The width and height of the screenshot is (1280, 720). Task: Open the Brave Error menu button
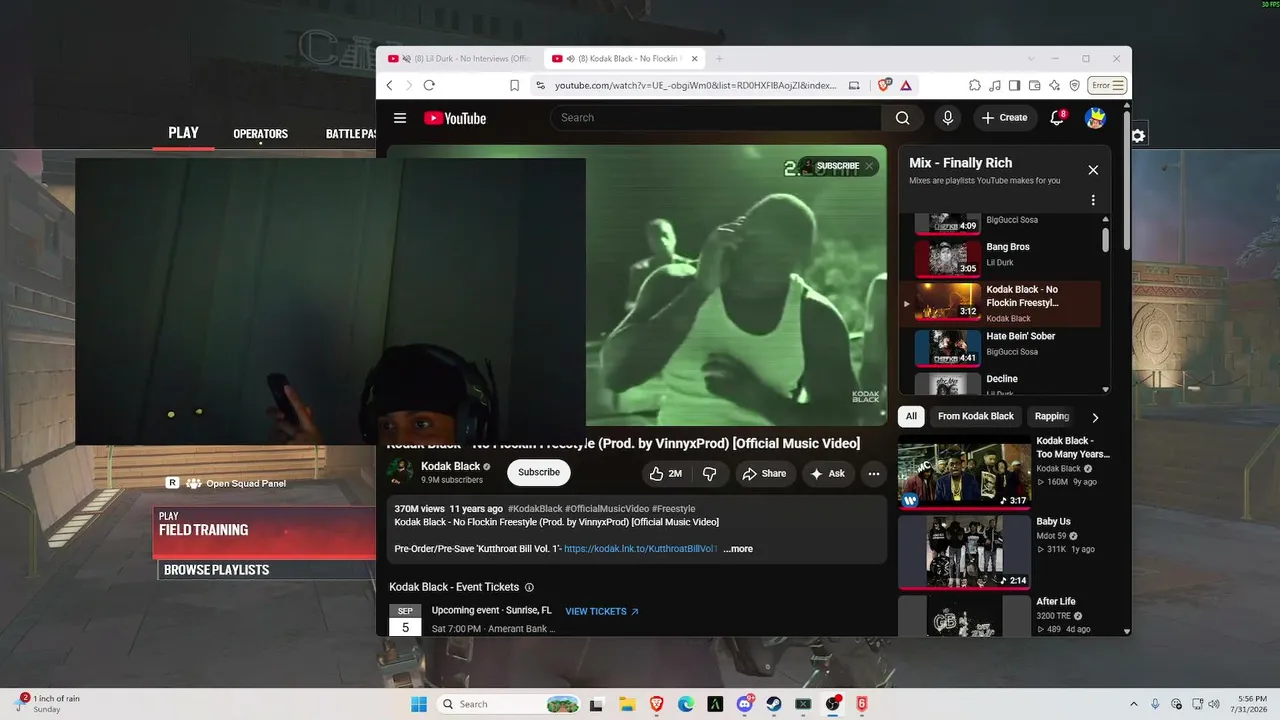pyautogui.click(x=1108, y=85)
